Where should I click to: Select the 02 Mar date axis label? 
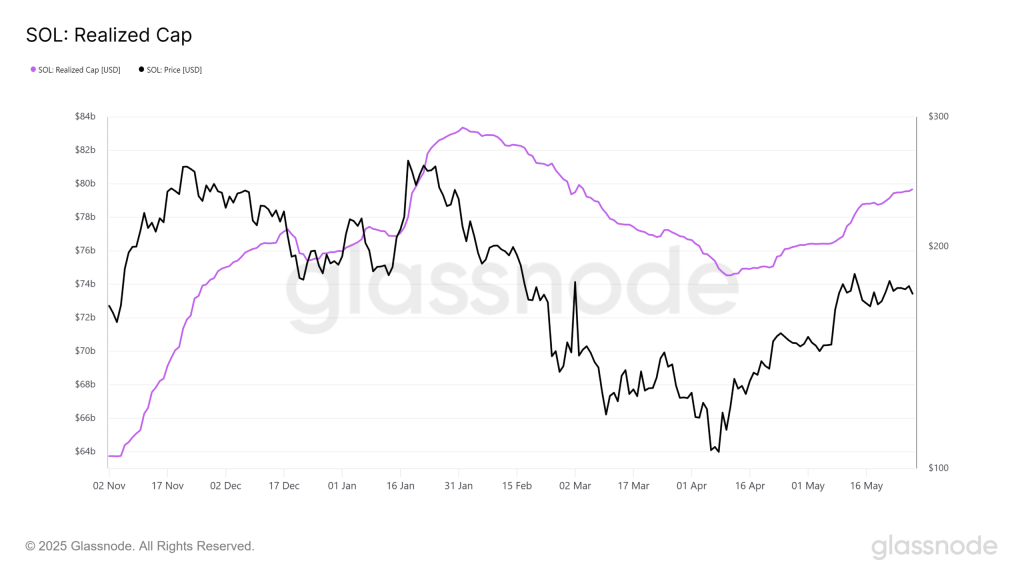point(575,486)
